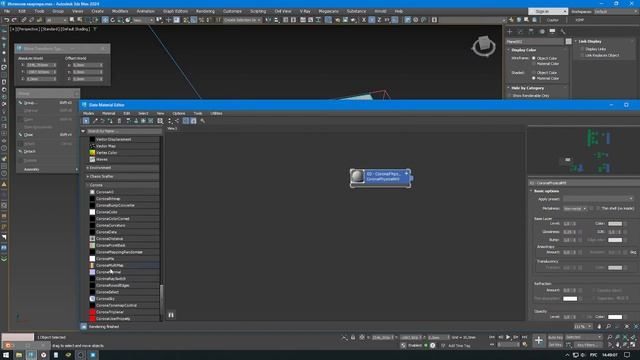Pick material from object eyedropper in Slate toolbar

pyautogui.click(x=95, y=121)
